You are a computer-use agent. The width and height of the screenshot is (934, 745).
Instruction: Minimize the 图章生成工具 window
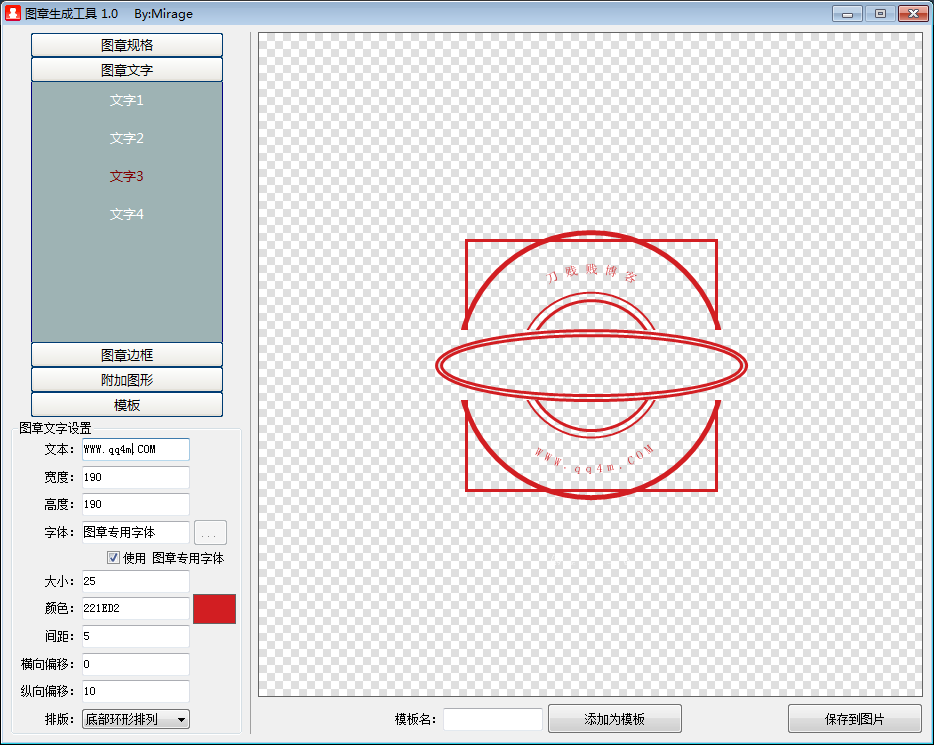point(847,13)
